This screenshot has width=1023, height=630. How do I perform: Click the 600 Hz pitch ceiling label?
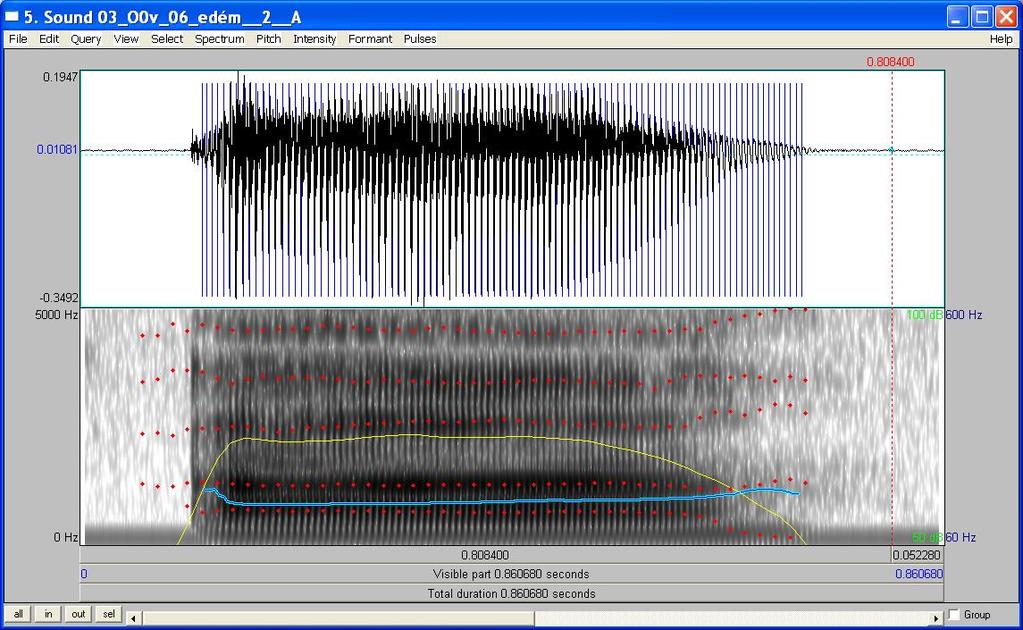964,315
